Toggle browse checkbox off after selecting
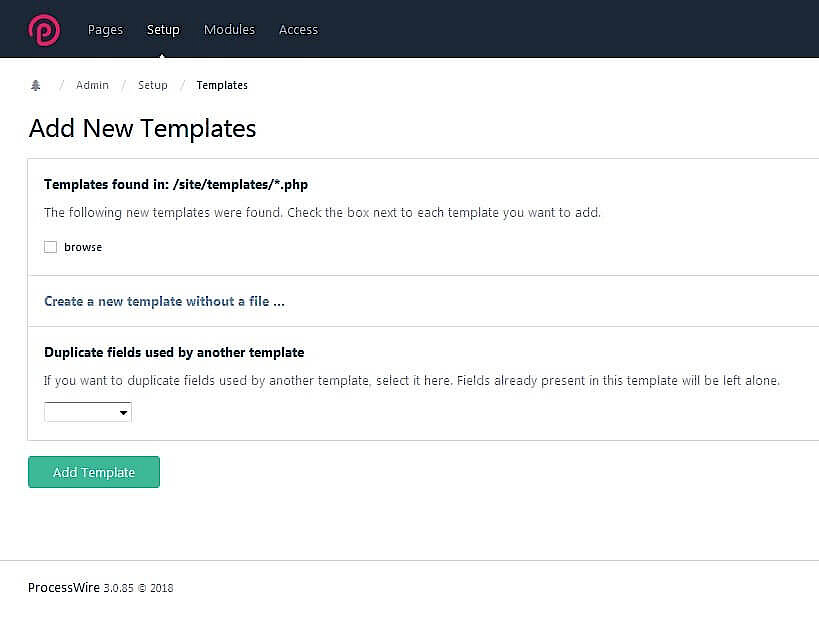 click(x=50, y=246)
